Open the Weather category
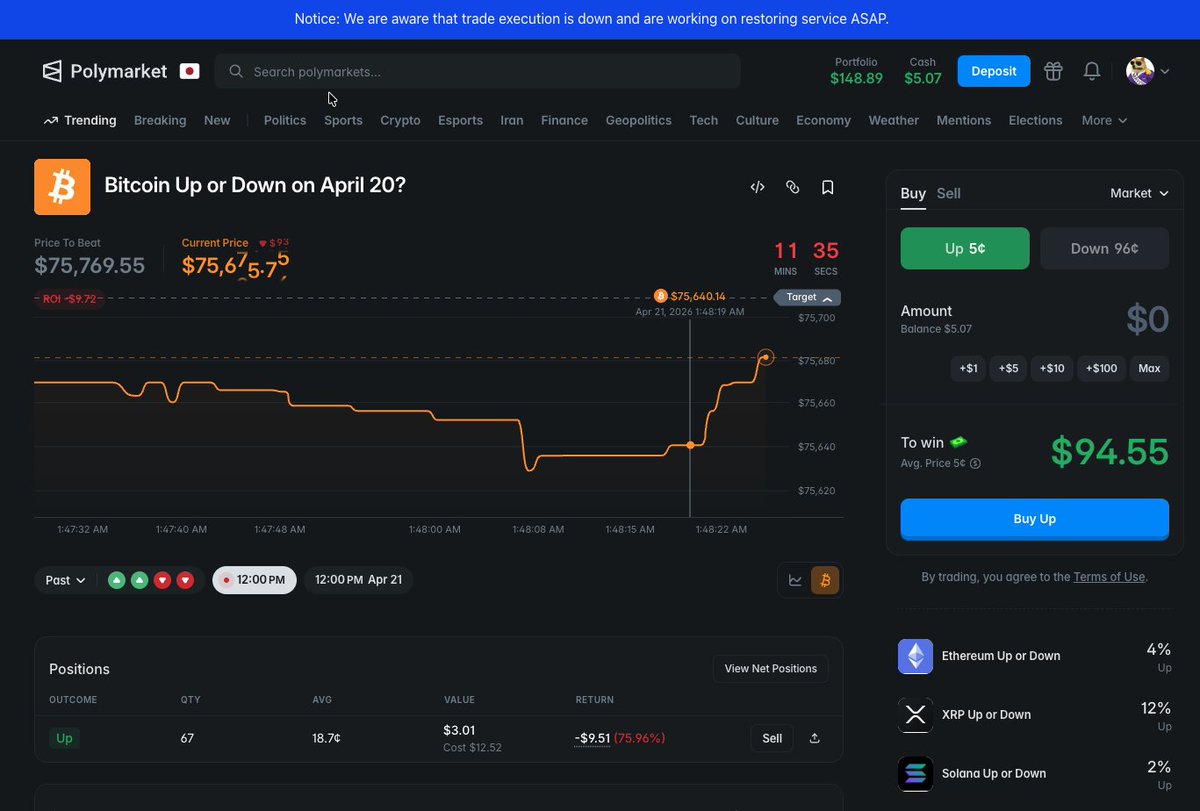1200x811 pixels. 893,120
